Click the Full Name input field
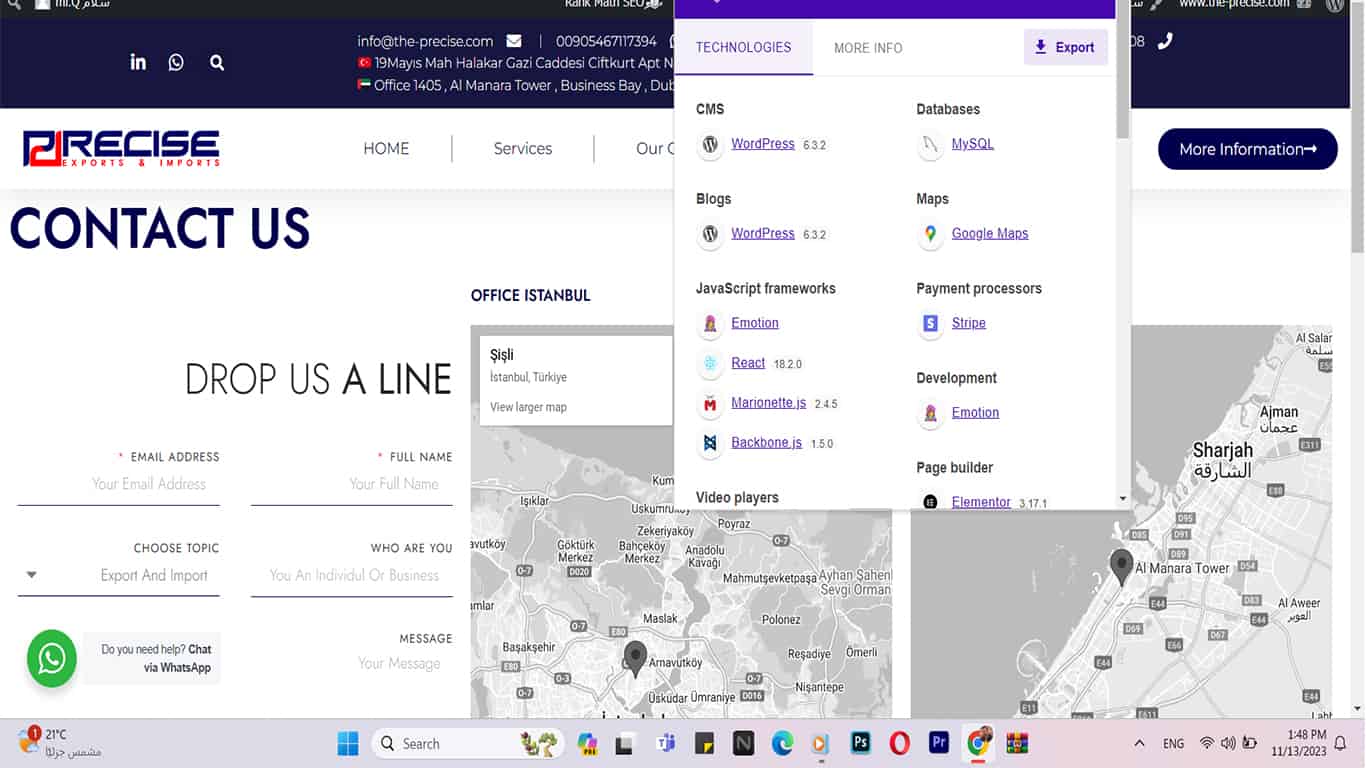Screen dimensions: 1366x768 coord(352,484)
